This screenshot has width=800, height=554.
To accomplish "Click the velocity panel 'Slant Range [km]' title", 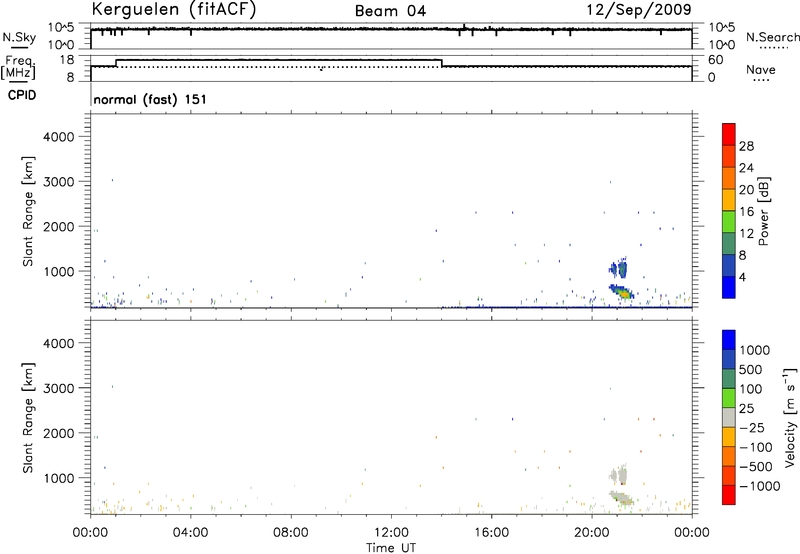I will click(28, 418).
